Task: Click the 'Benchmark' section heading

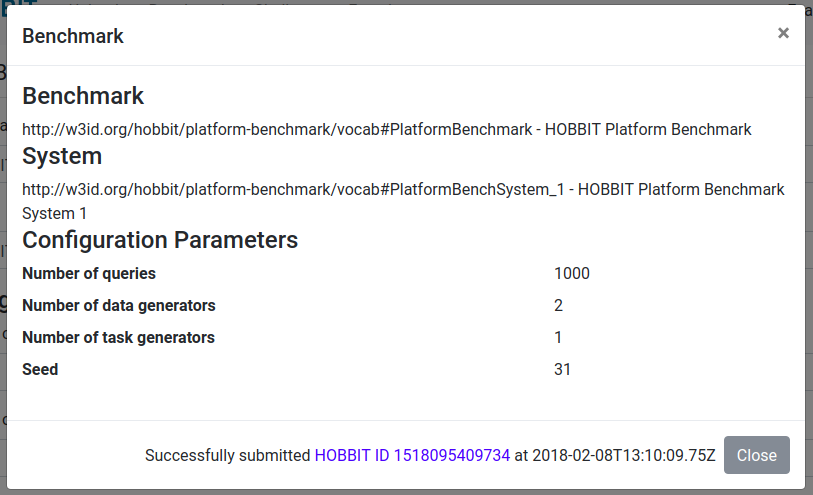Action: click(83, 96)
